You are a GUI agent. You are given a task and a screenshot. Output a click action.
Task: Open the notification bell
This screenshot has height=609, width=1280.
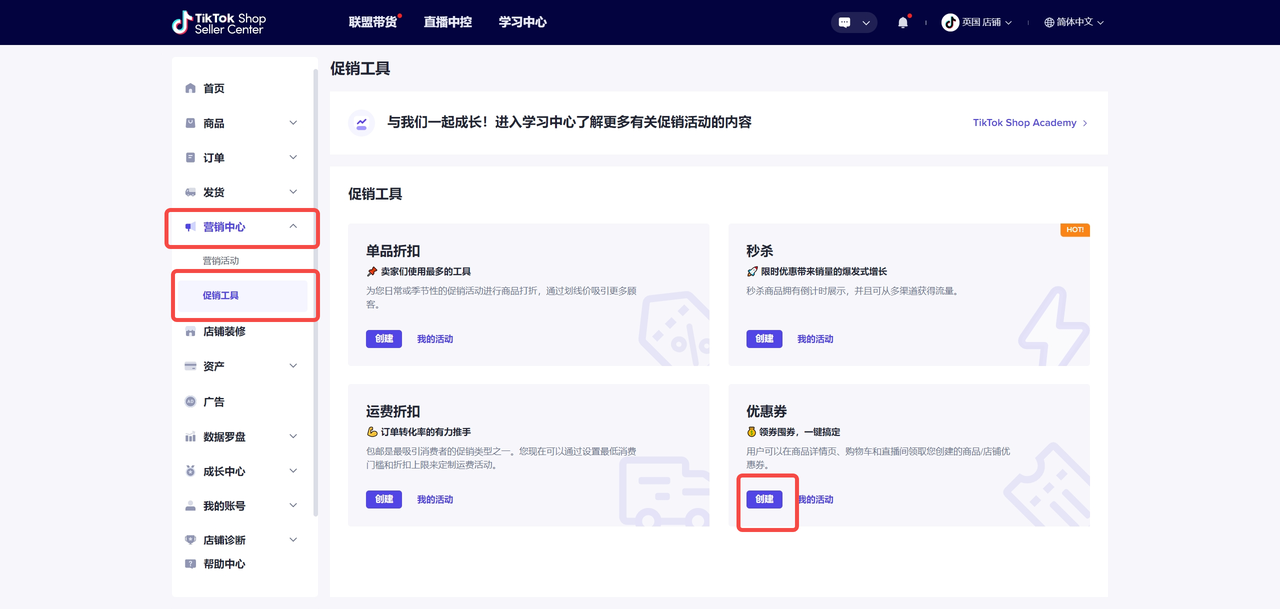[903, 22]
